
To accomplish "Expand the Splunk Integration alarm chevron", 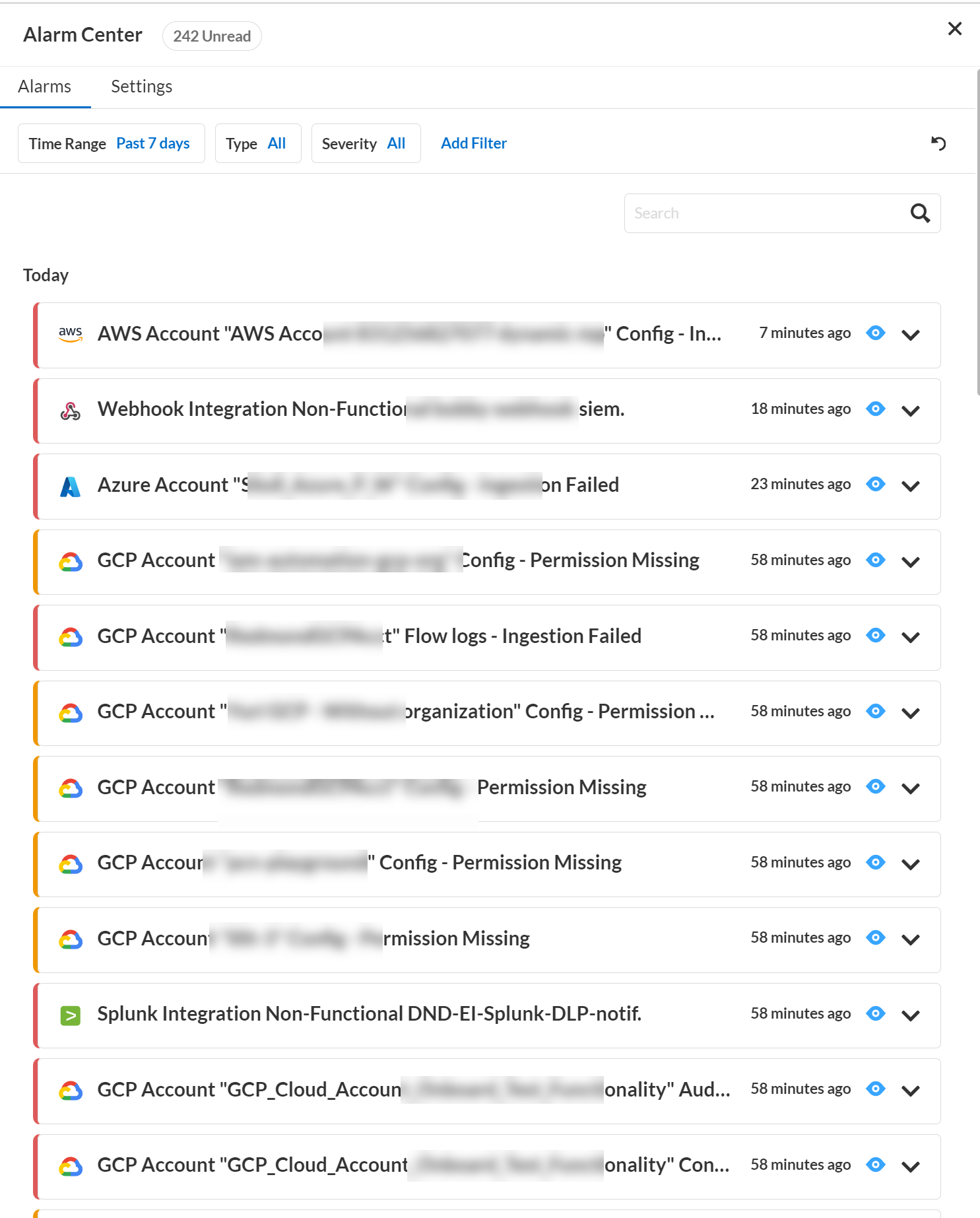I will click(x=911, y=1015).
